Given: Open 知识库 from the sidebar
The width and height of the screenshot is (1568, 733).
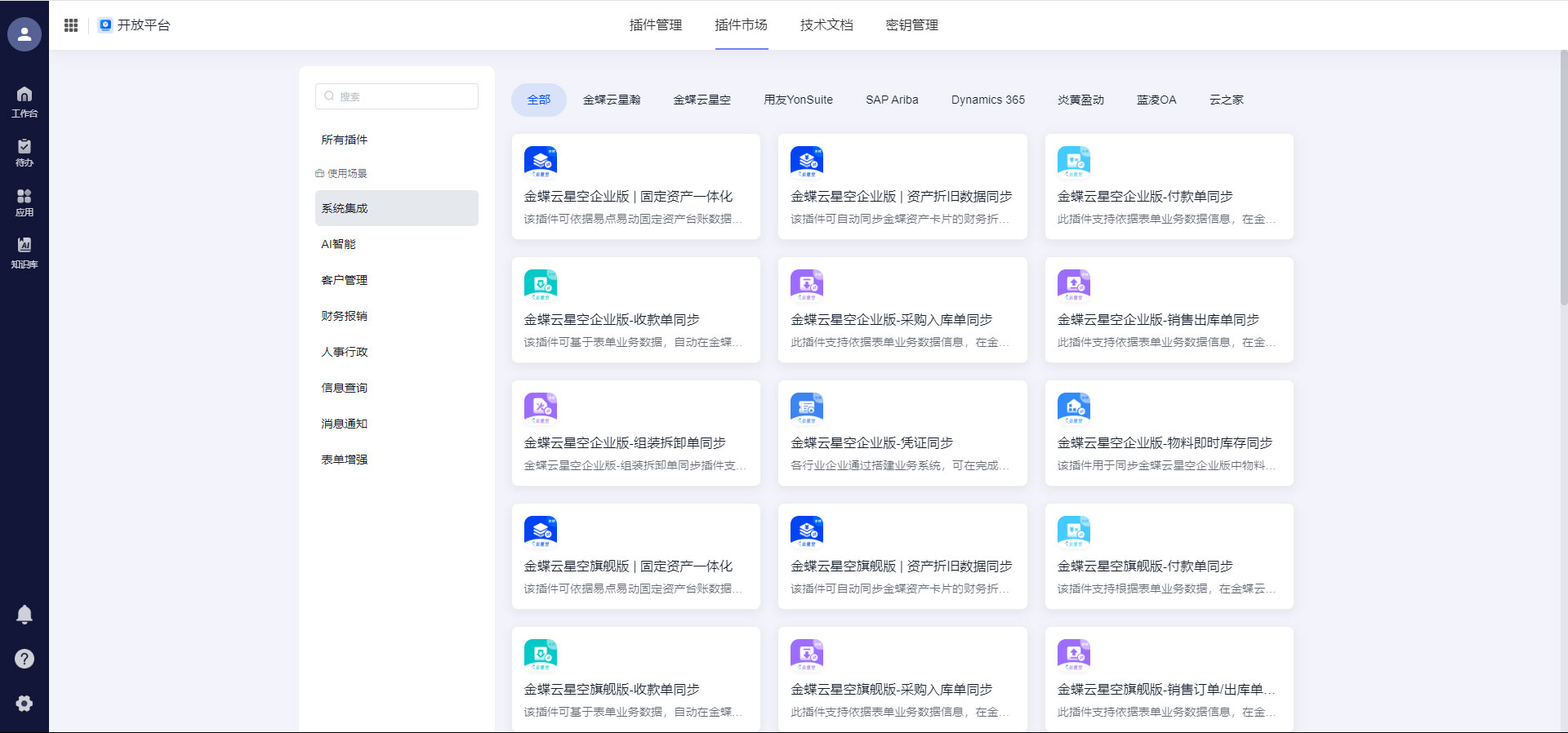Looking at the screenshot, I should click(x=24, y=252).
